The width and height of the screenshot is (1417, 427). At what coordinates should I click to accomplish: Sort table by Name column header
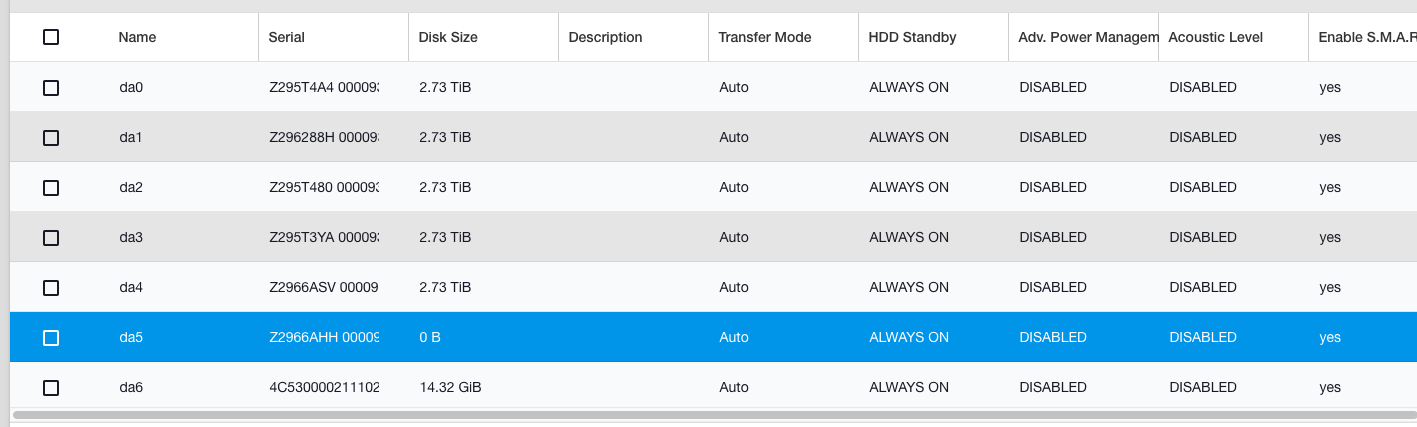(137, 37)
